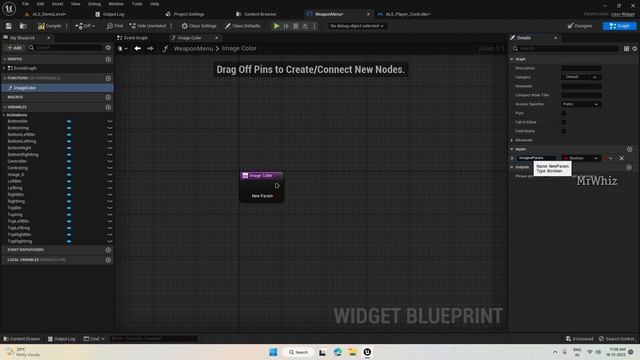The image size is (640, 360).
Task: Add local variable with plus icon
Action: [x=108, y=260]
